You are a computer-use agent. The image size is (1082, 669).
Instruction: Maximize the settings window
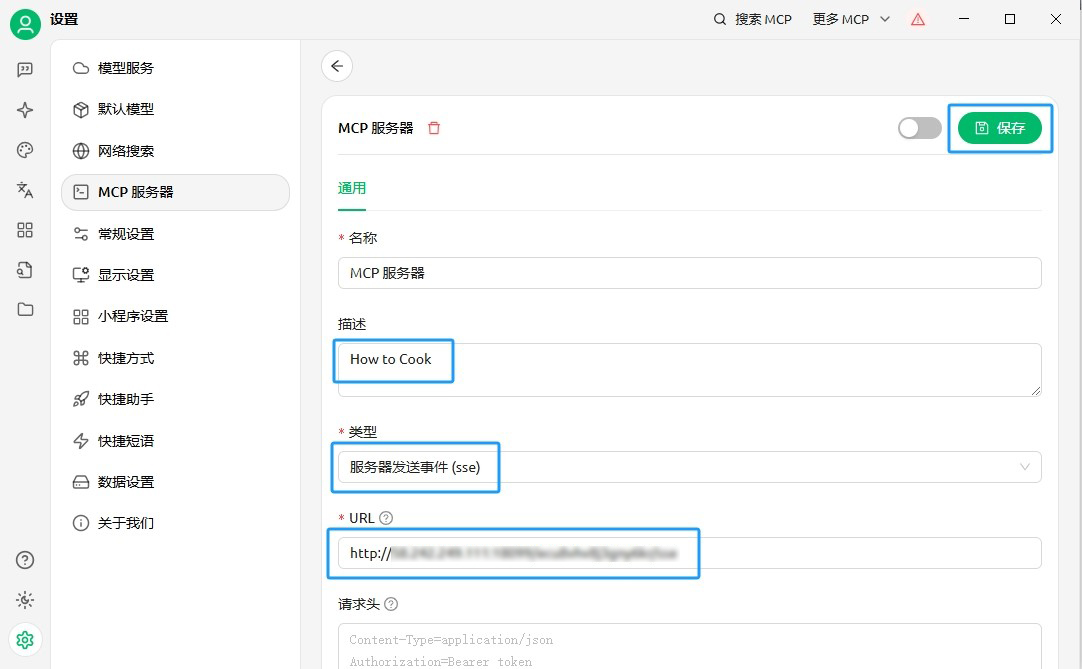(1010, 19)
